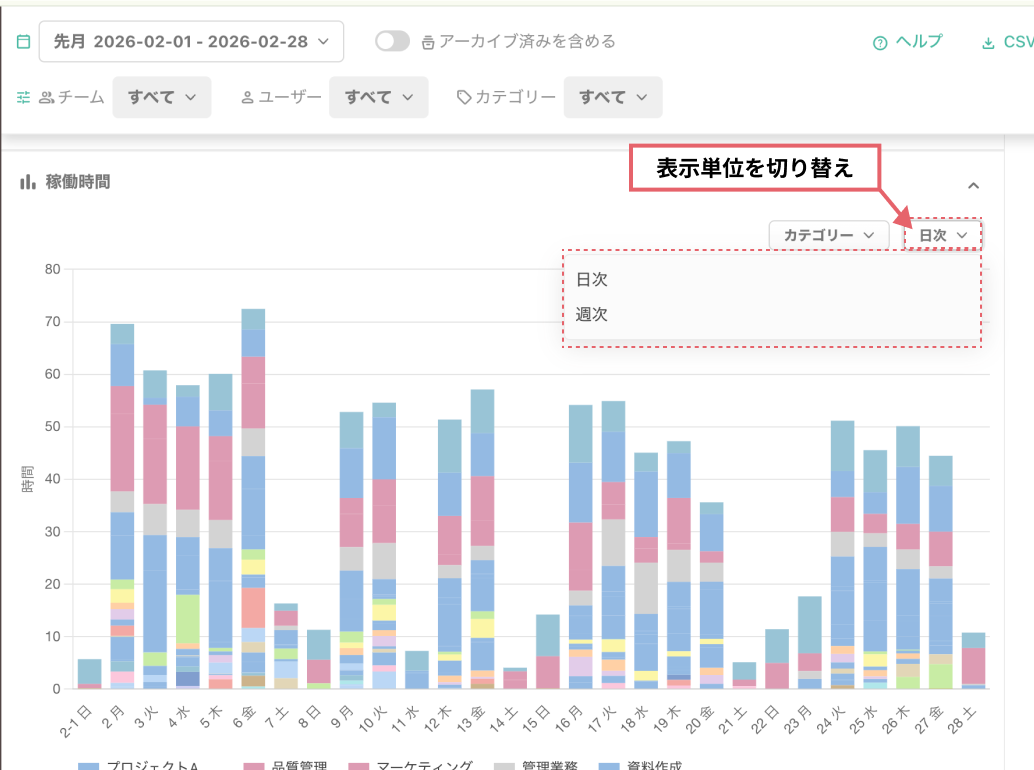Click the ヘルプ link
The width and height of the screenshot is (1034, 770).
coord(916,42)
